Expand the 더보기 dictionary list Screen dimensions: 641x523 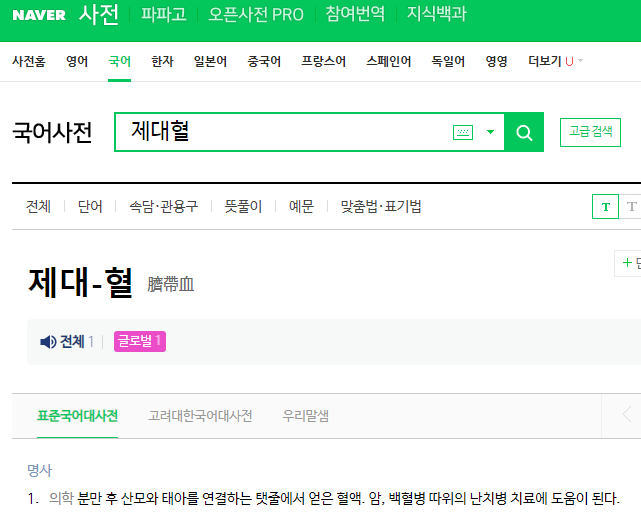click(x=555, y=61)
